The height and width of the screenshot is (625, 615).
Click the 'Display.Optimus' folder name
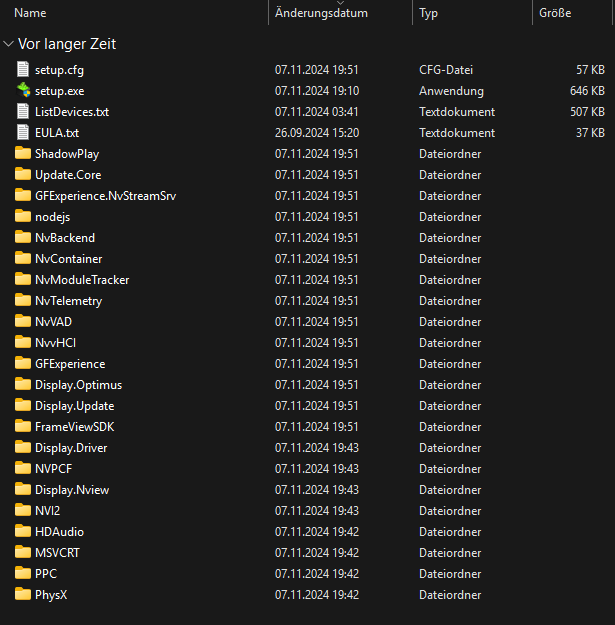[x=79, y=385]
